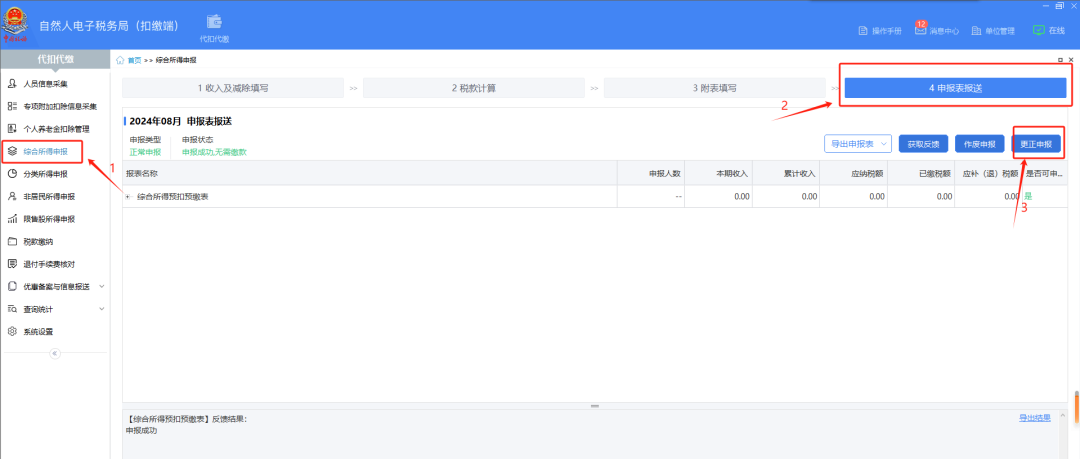The width and height of the screenshot is (1080, 459).
Task: Expand the 综合所得预扣预缴表 row
Action: click(128, 197)
